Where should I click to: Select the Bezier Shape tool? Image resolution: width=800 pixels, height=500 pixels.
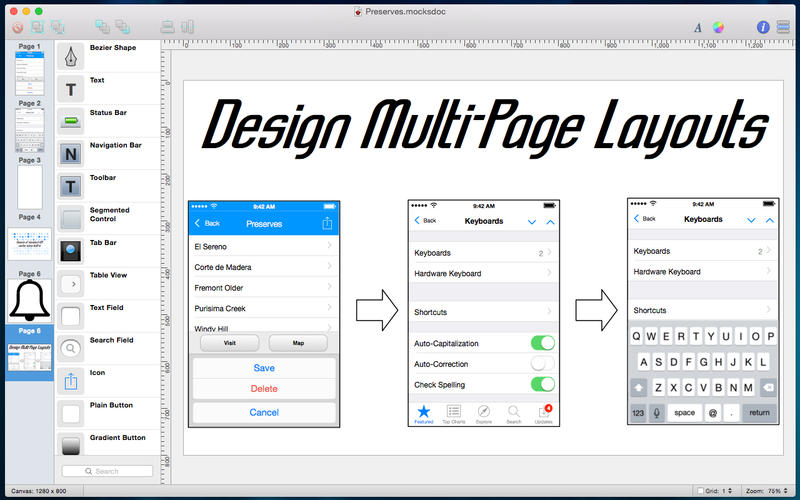[72, 57]
